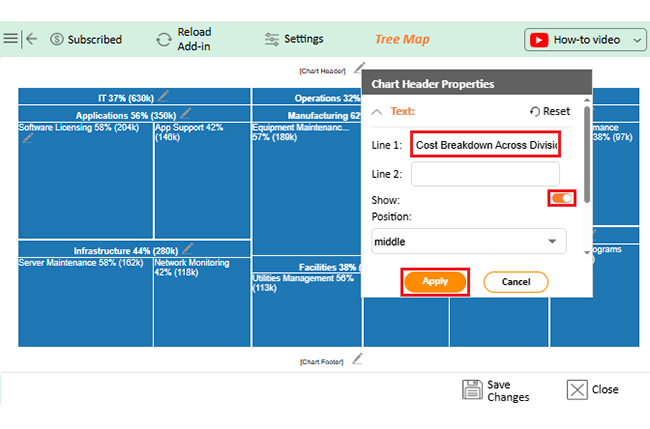Click the empty Line 2 text field

tap(485, 174)
